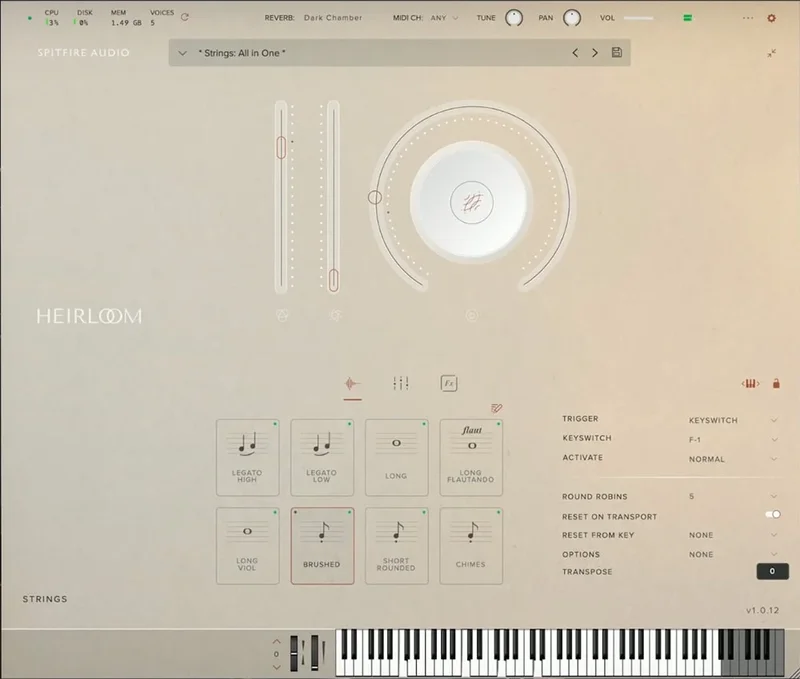Click the Transpose value field
The height and width of the screenshot is (679, 800).
772,571
